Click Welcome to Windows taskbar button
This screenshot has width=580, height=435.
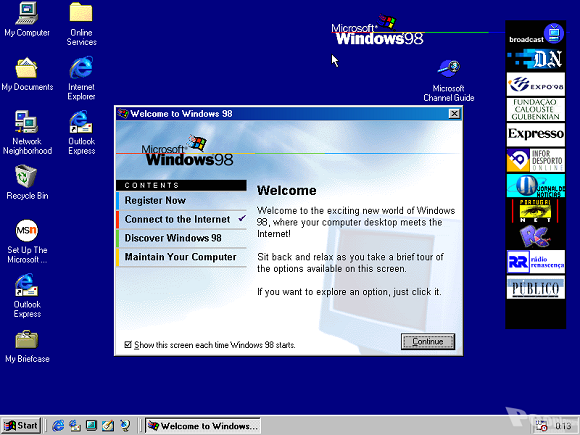(x=203, y=426)
